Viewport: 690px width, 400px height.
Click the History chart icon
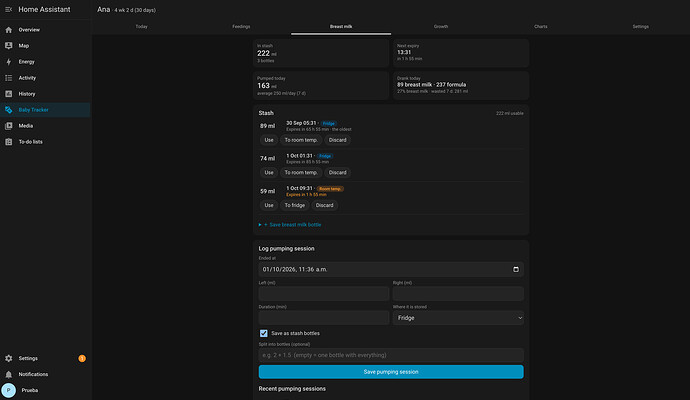pyautogui.click(x=8, y=94)
